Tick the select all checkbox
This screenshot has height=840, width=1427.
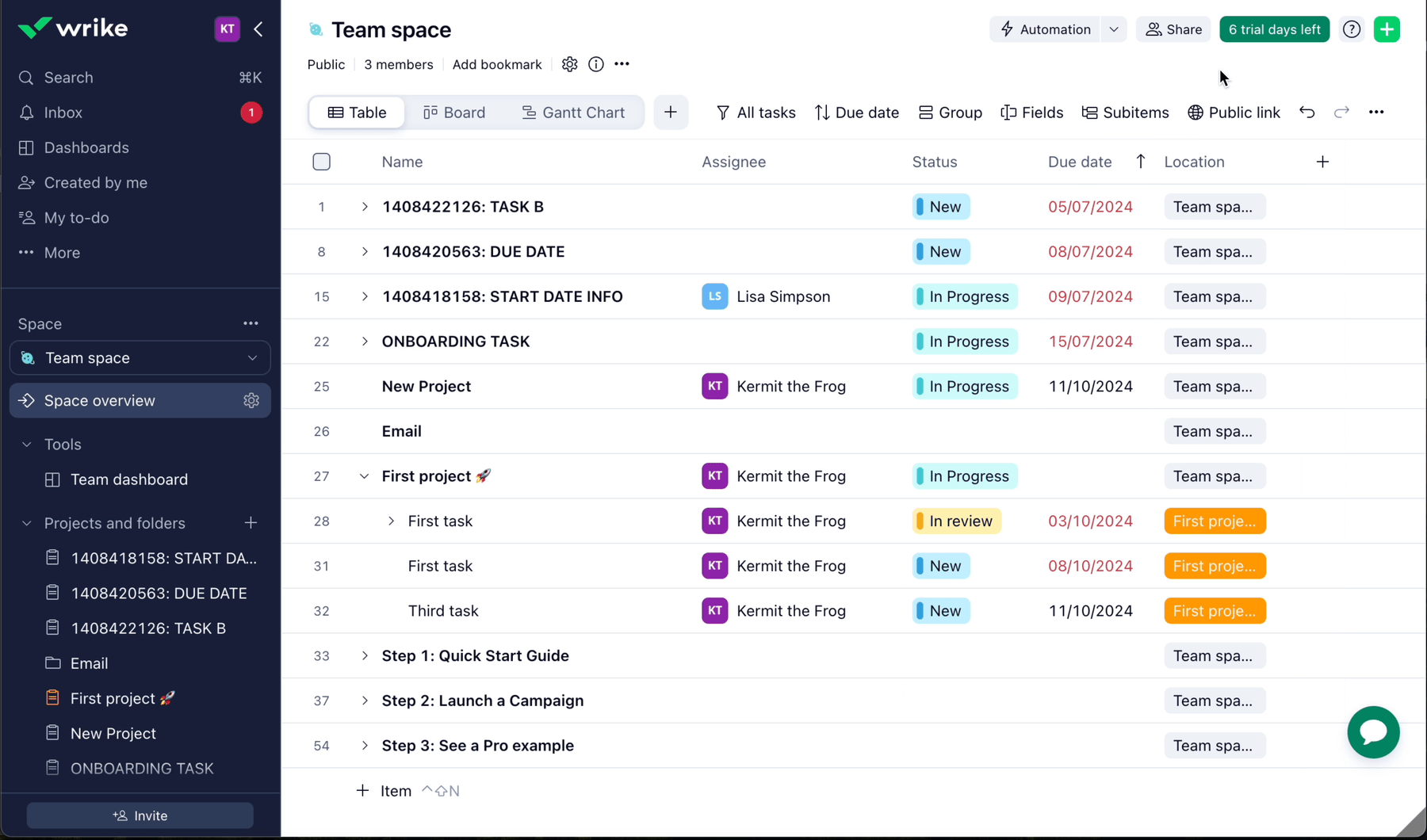[x=321, y=162]
